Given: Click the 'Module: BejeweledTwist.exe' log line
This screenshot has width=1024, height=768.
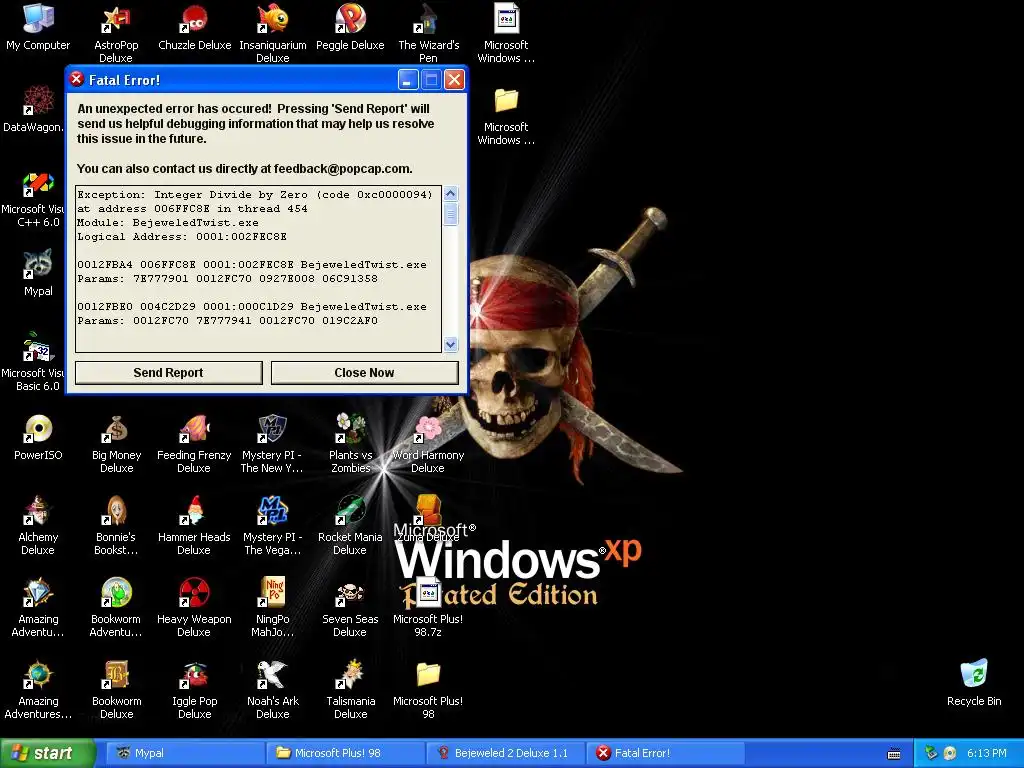Looking at the screenshot, I should pos(168,223).
